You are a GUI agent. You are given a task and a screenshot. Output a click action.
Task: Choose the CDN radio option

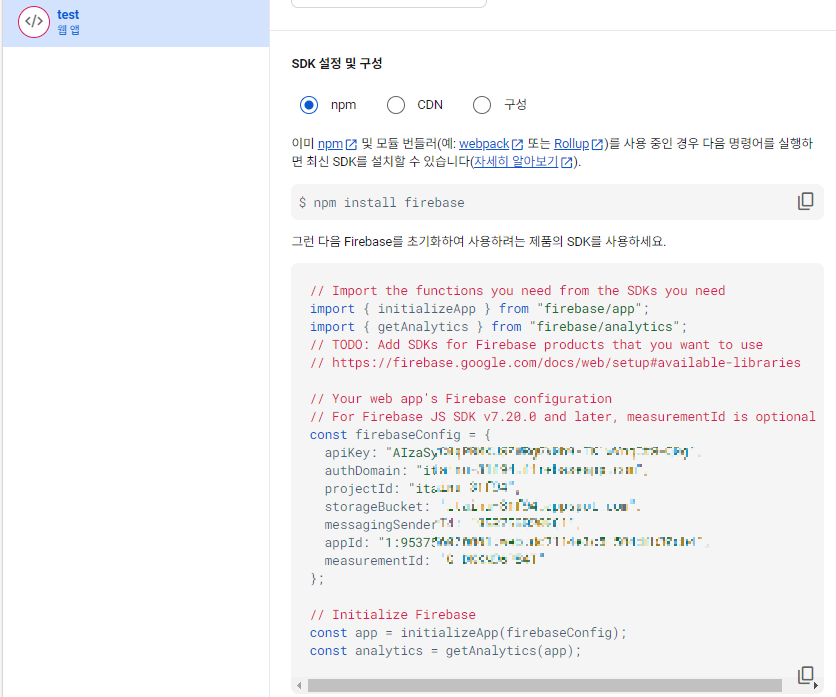click(x=396, y=105)
